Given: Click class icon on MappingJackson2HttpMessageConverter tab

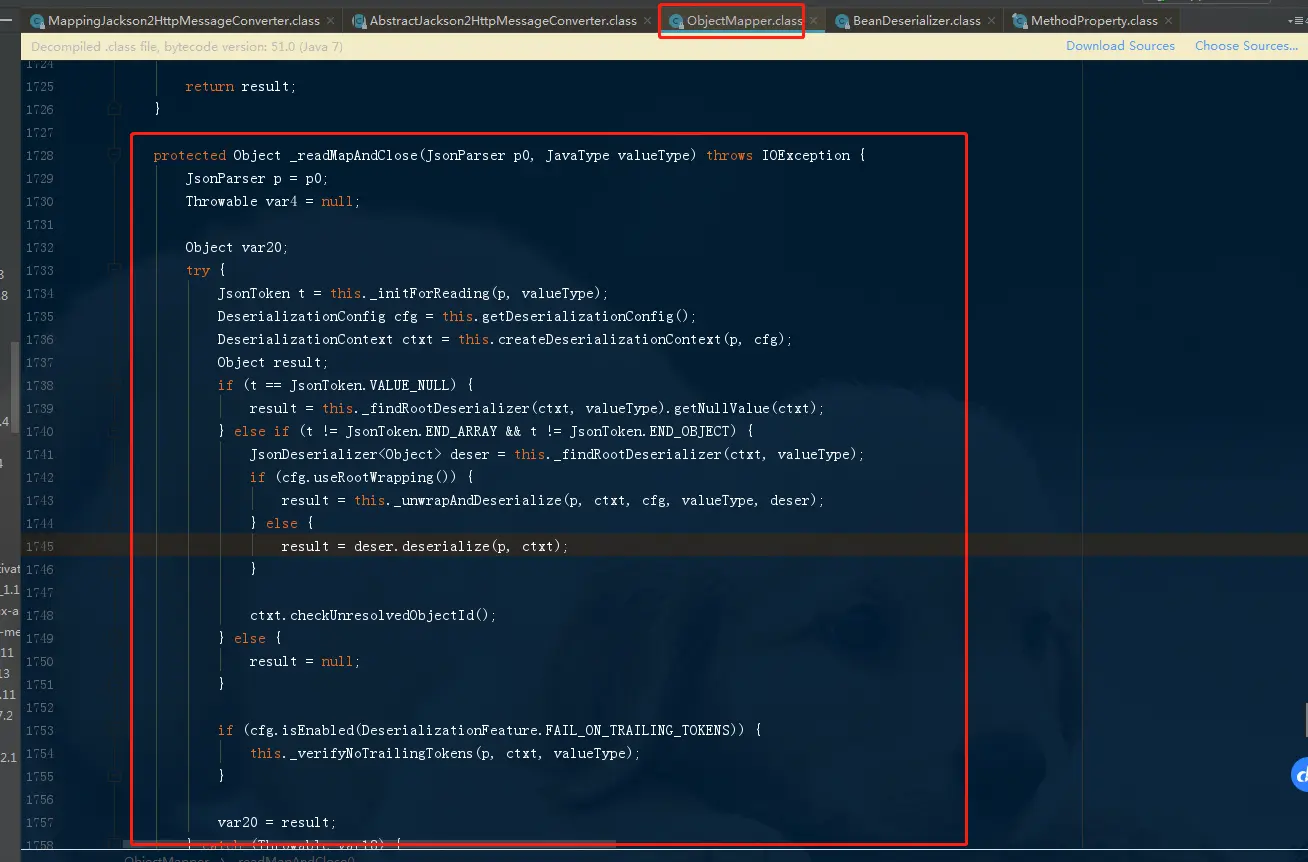Looking at the screenshot, I should 37,21.
